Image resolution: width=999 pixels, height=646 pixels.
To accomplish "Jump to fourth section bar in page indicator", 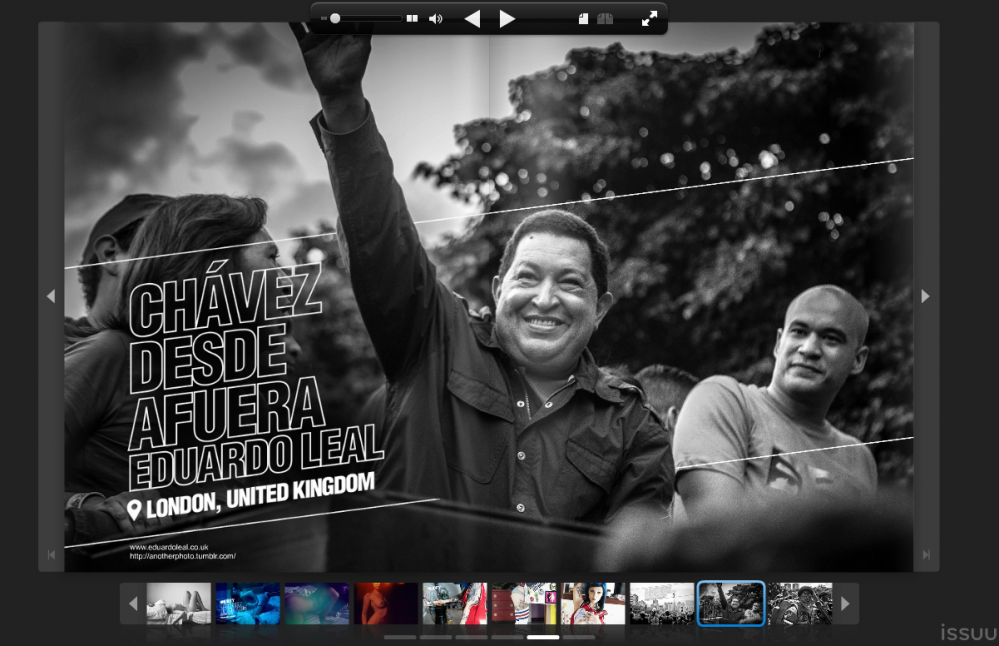I will [507, 637].
